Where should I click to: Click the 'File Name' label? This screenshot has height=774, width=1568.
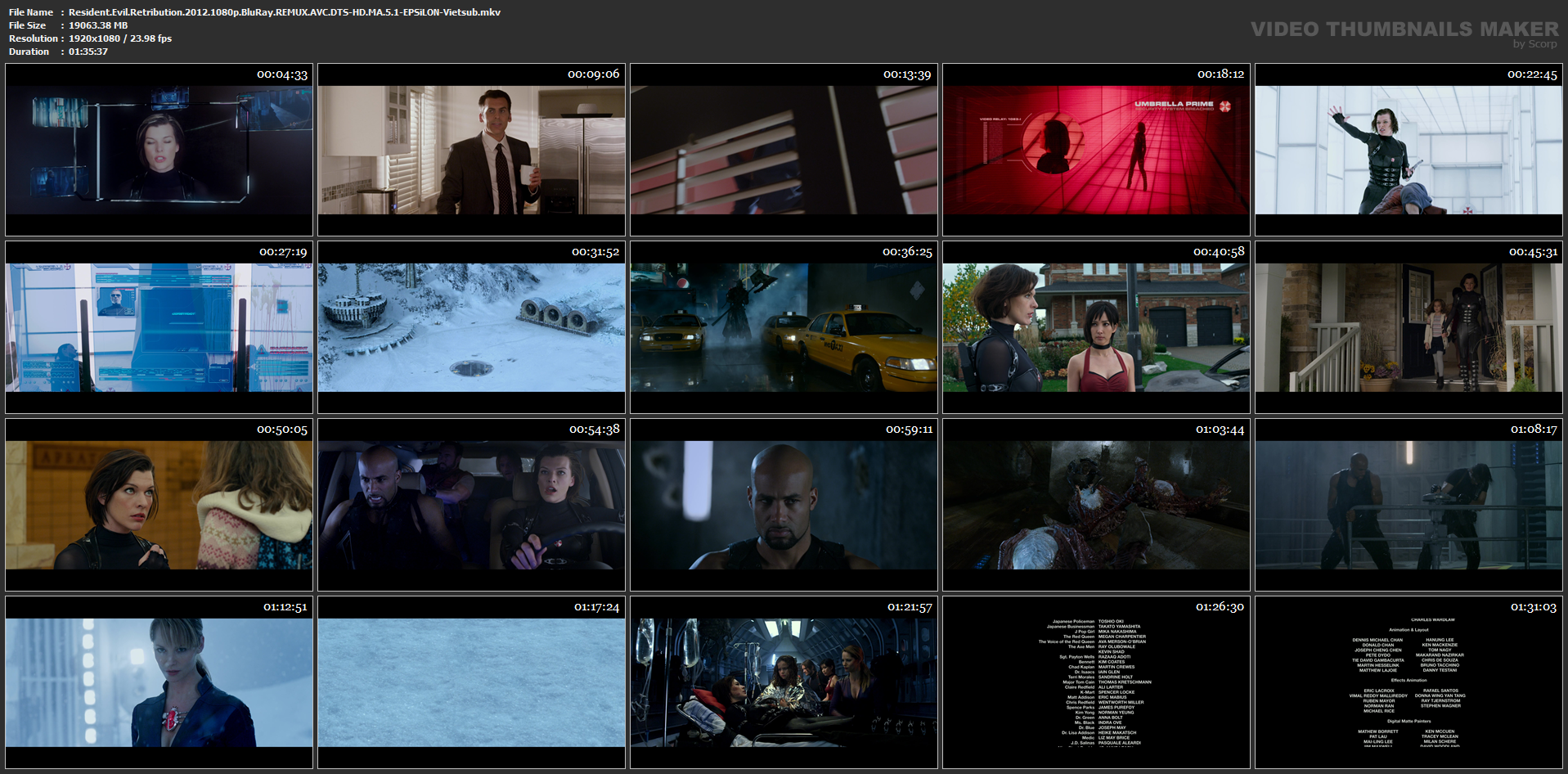tap(31, 12)
